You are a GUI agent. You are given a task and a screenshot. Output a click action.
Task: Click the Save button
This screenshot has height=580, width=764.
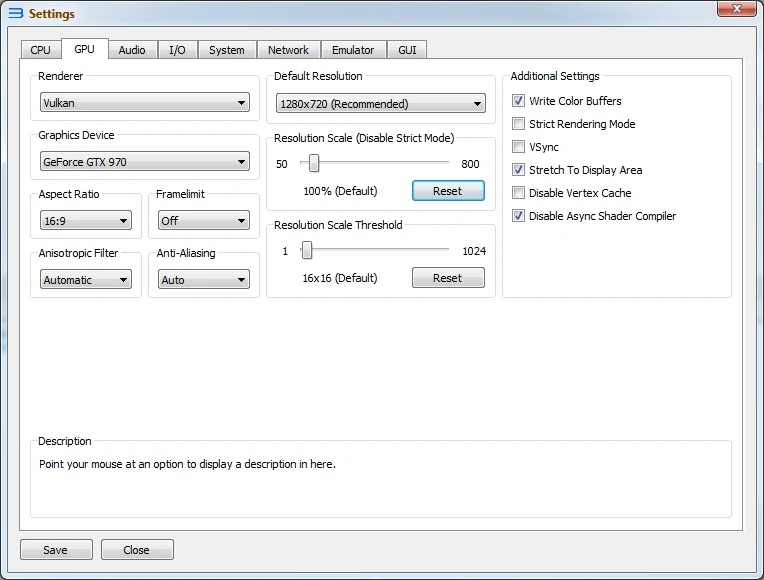point(56,550)
